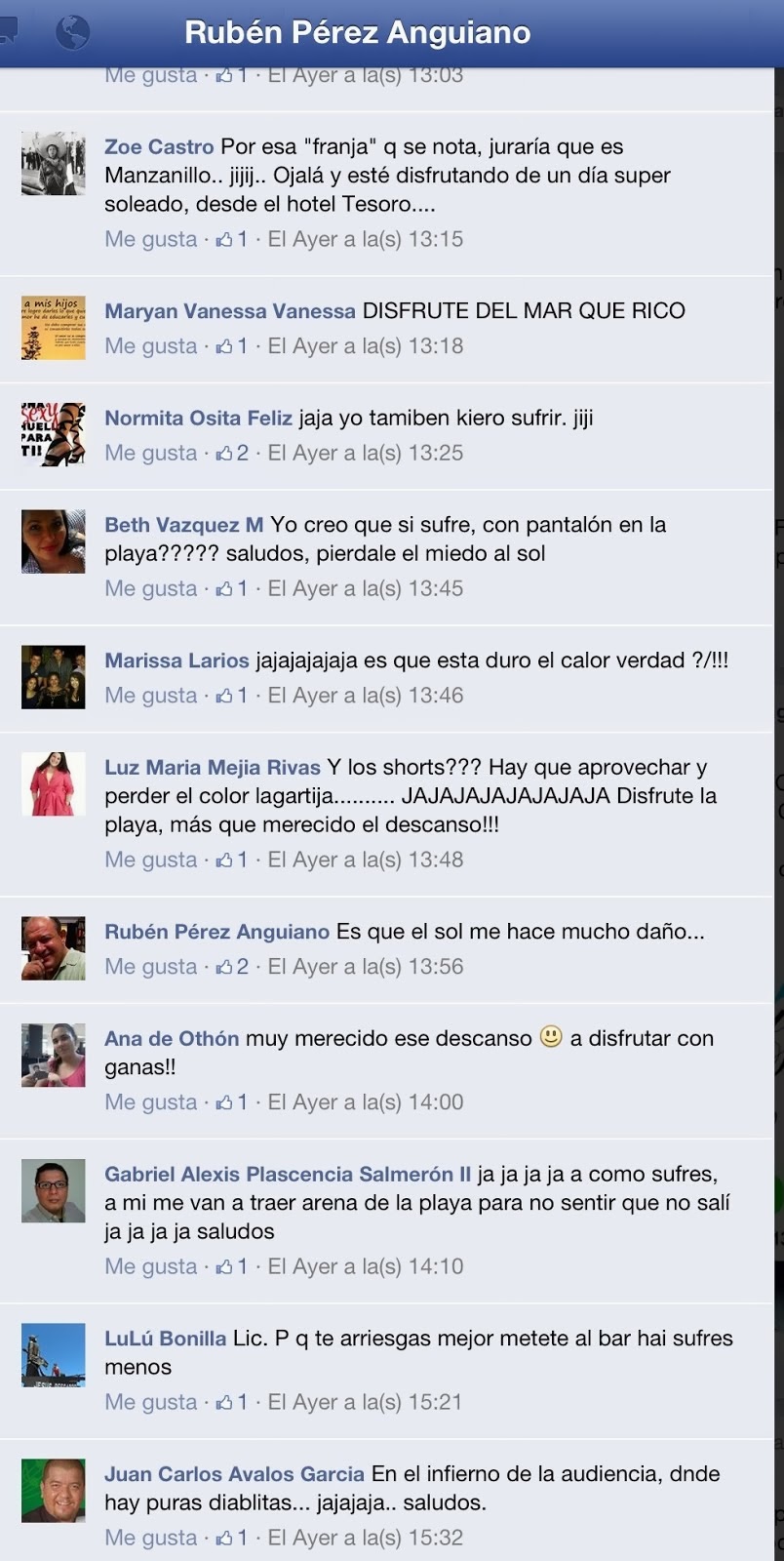Toggle Me gusta on Marissa Larios's comment
The height and width of the screenshot is (1561, 784).
coord(151,696)
